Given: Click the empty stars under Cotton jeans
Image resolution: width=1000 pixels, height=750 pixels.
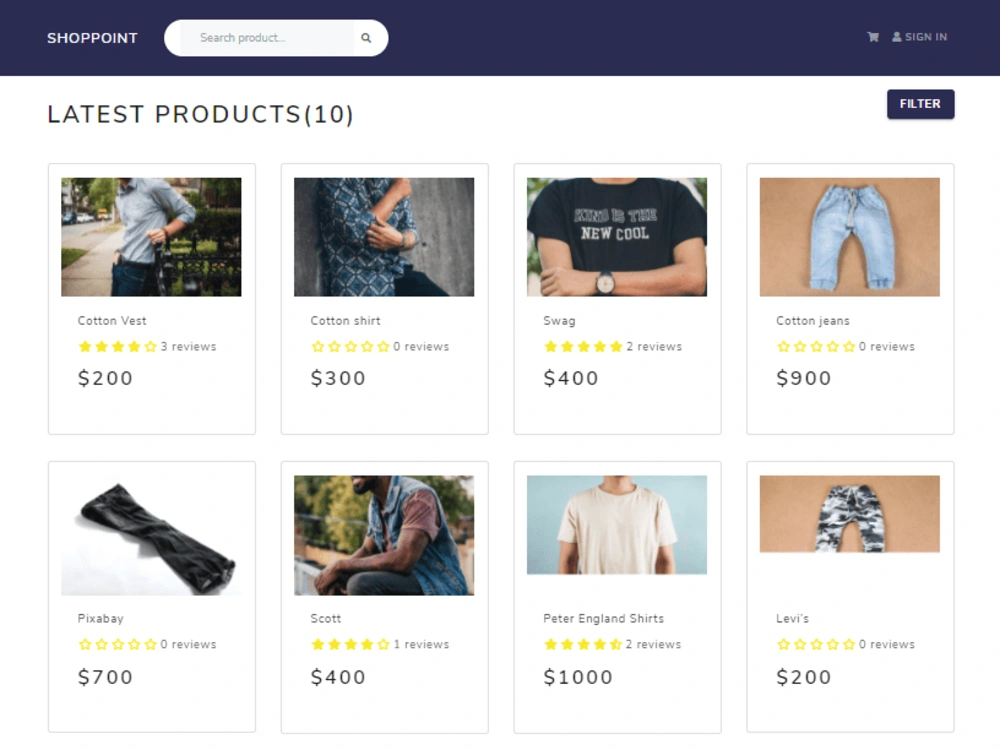Looking at the screenshot, I should (x=816, y=347).
